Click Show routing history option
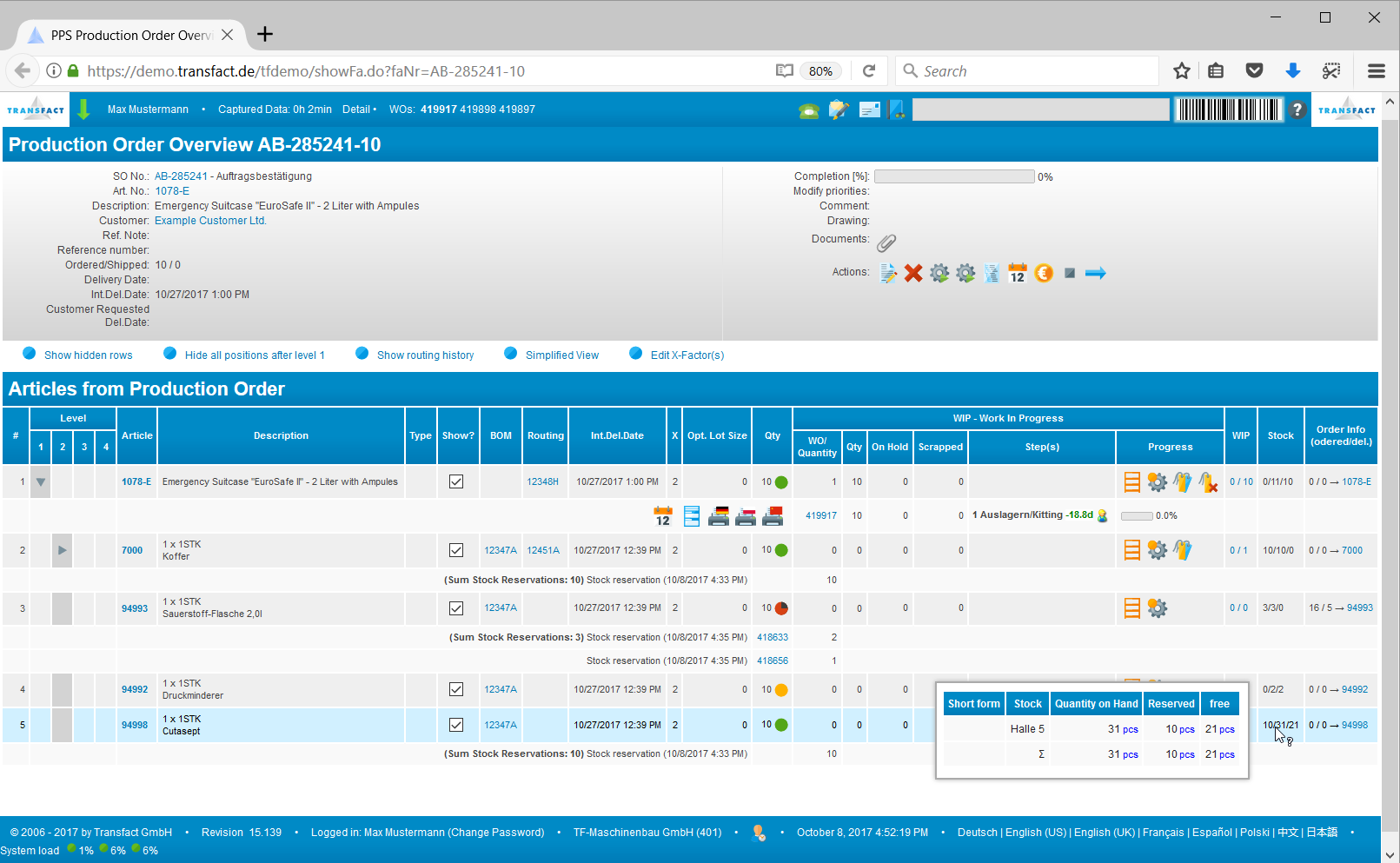The image size is (1400, 863). [425, 355]
